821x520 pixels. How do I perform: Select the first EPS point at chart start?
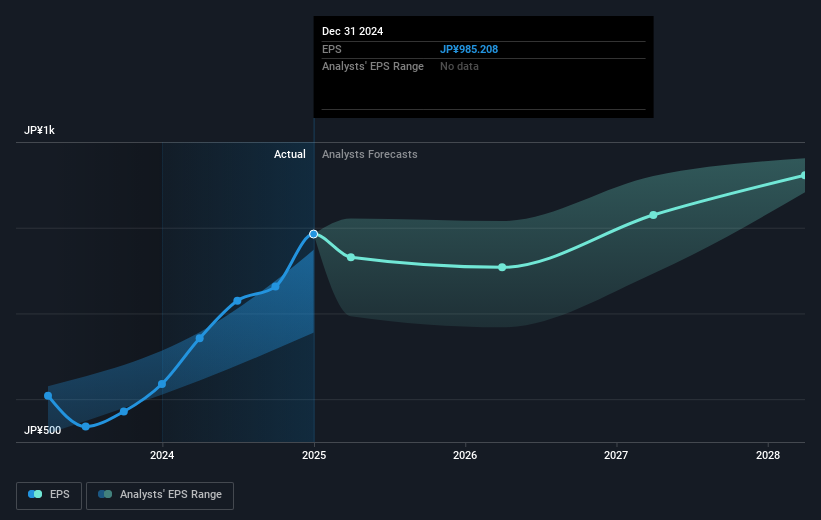click(x=48, y=396)
